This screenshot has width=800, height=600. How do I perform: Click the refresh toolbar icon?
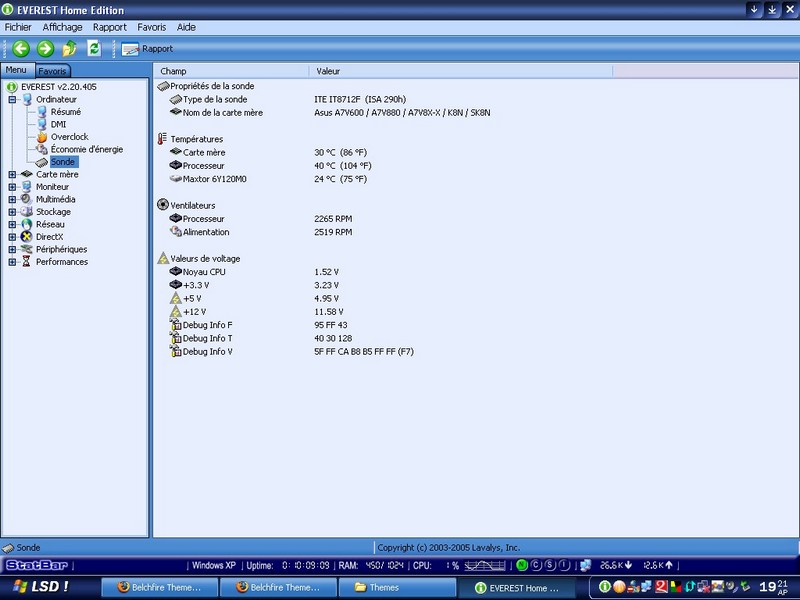point(94,48)
